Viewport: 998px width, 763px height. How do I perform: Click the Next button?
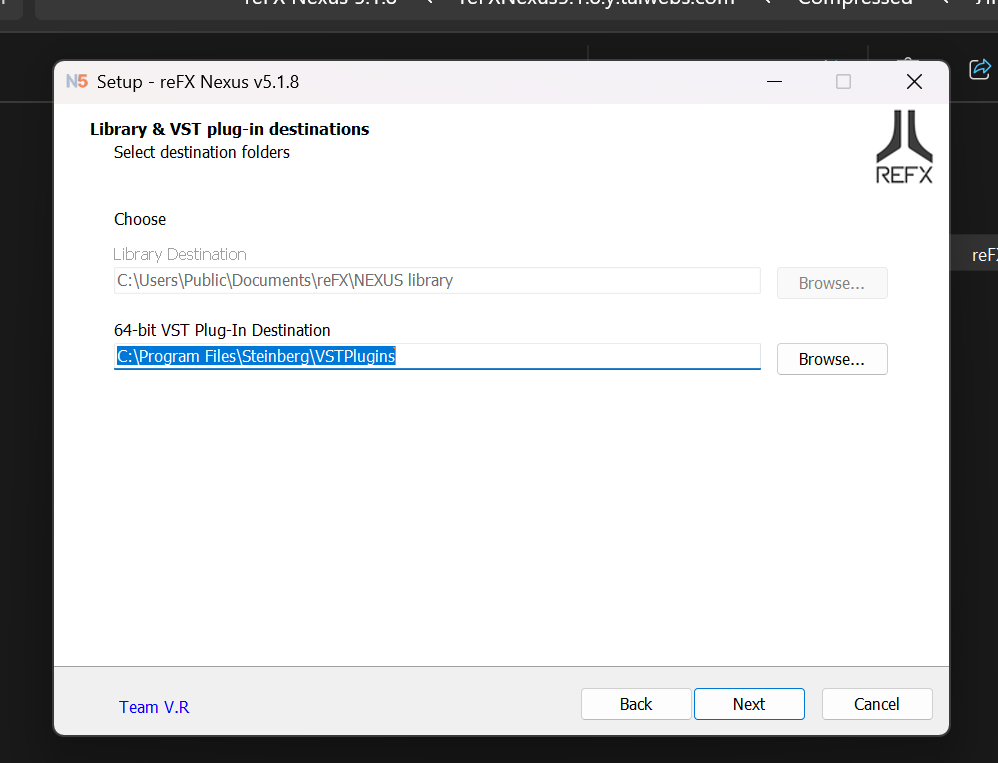click(749, 704)
